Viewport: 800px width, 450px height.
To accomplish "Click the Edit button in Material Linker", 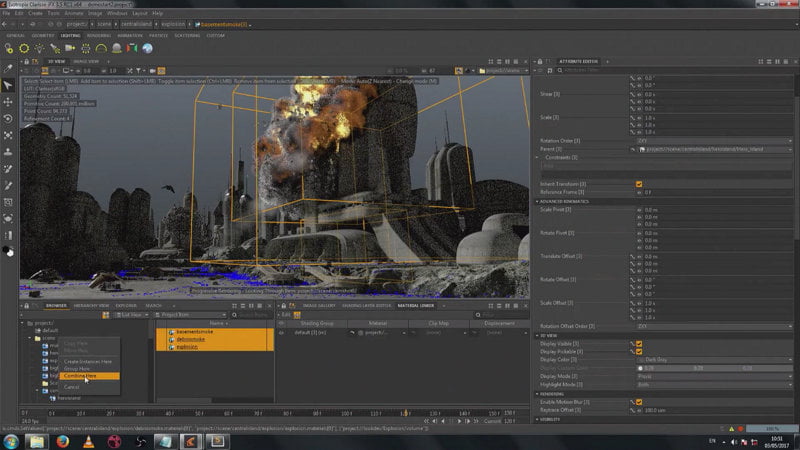I will coord(286,315).
